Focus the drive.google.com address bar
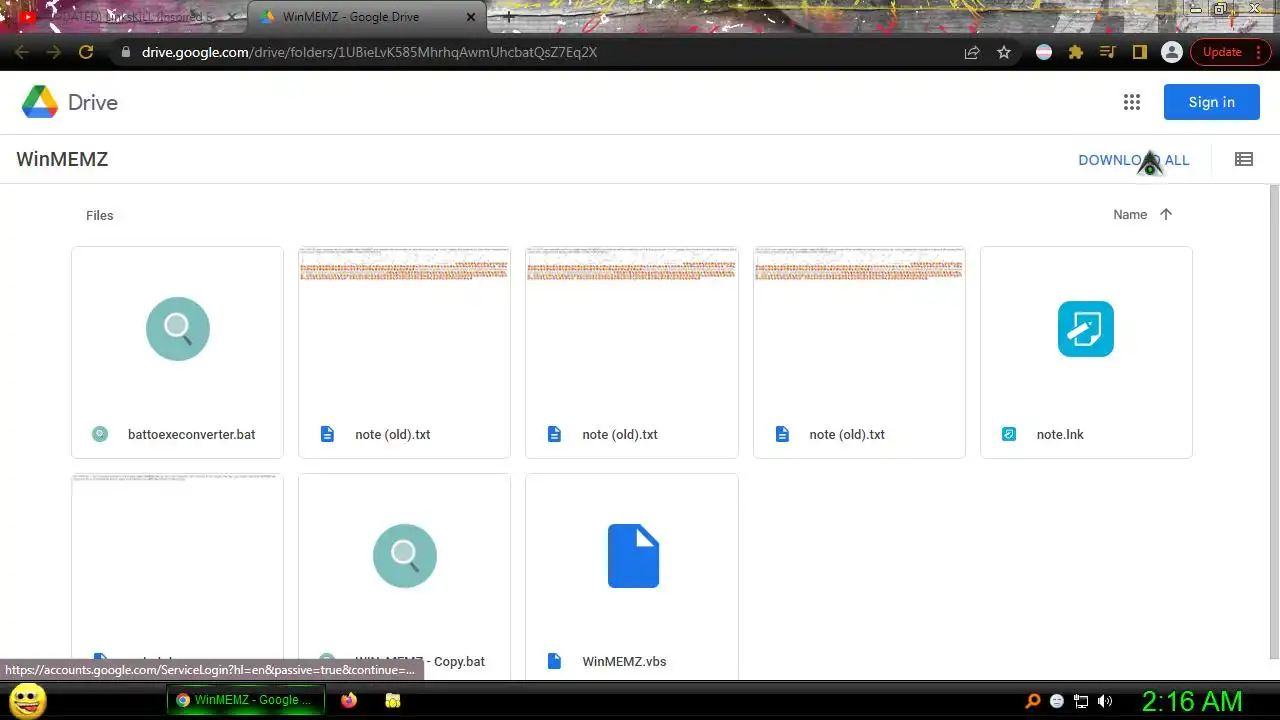 tap(540, 52)
